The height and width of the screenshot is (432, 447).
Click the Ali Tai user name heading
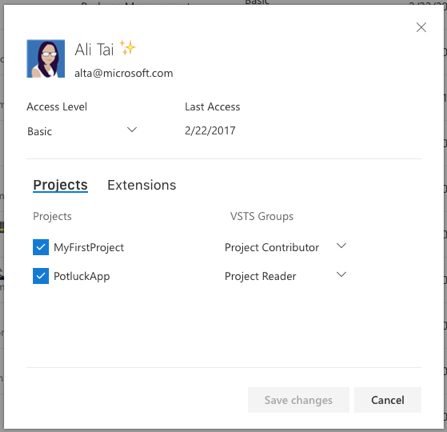tap(94, 50)
